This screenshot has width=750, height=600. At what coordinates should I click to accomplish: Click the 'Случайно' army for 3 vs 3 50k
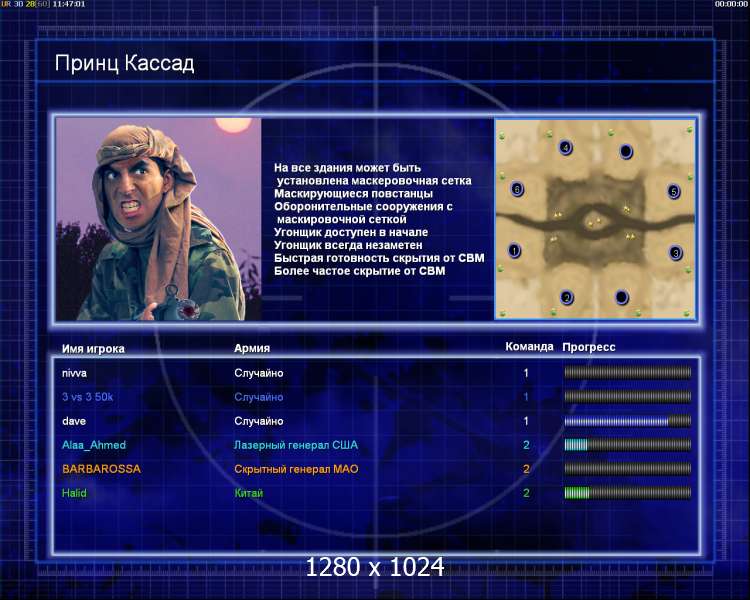[259, 397]
